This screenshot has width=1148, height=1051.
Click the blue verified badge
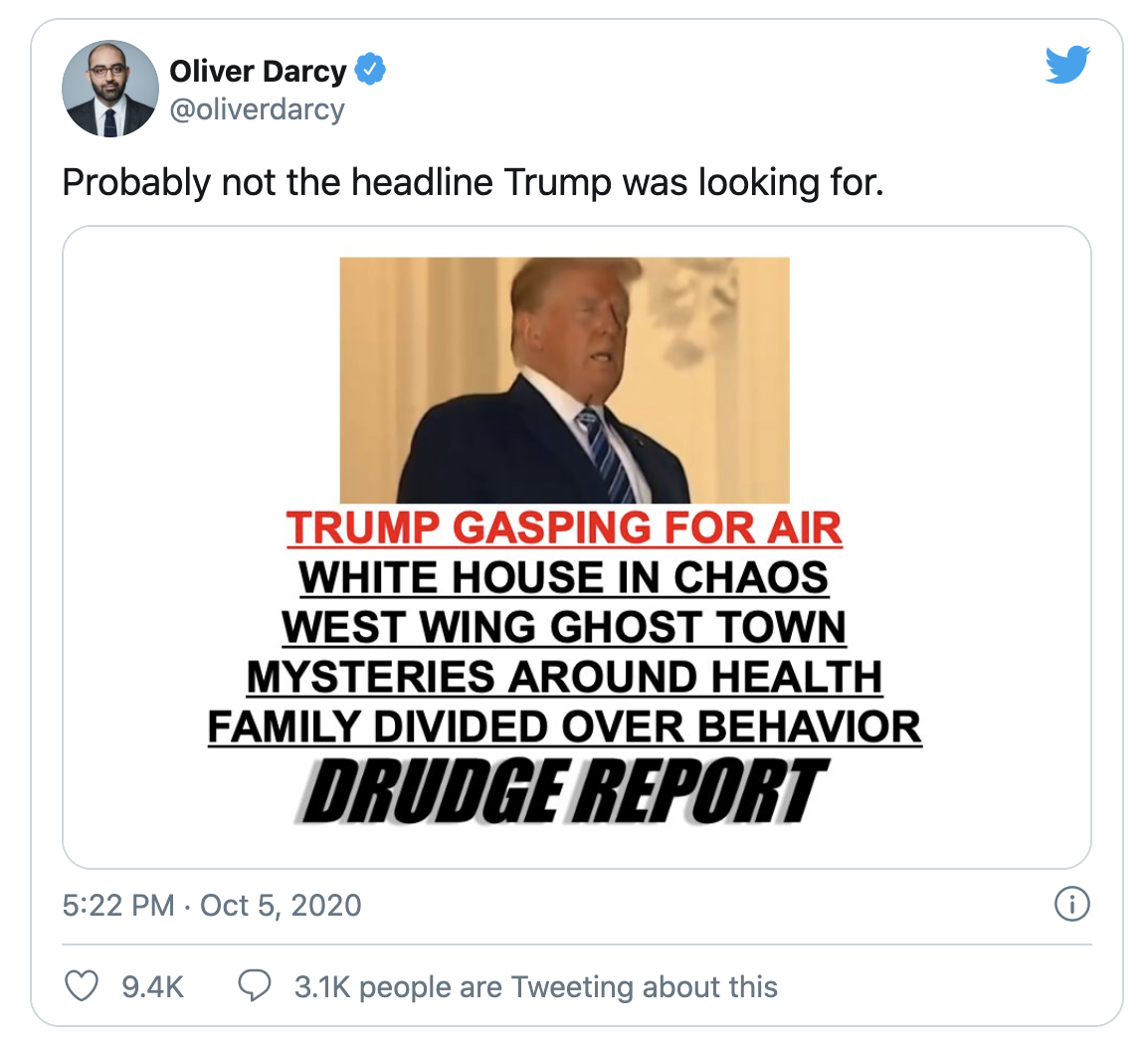coord(370,70)
